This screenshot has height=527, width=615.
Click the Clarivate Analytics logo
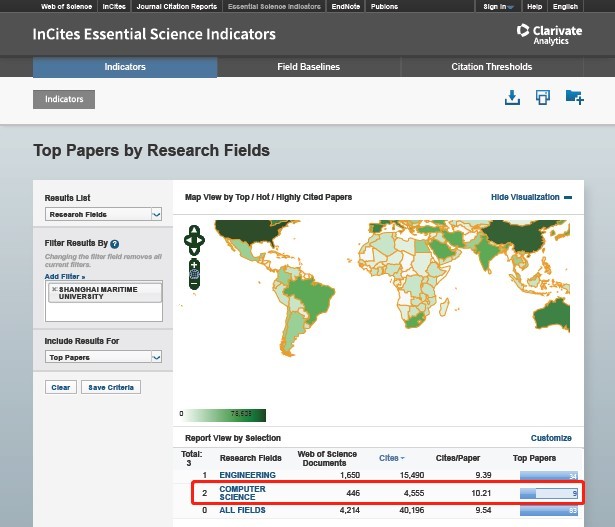[549, 35]
